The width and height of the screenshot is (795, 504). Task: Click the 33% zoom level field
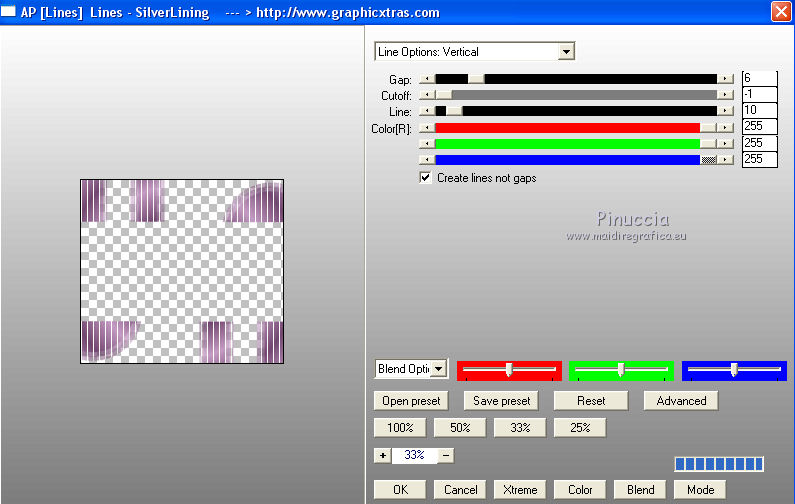pyautogui.click(x=414, y=455)
